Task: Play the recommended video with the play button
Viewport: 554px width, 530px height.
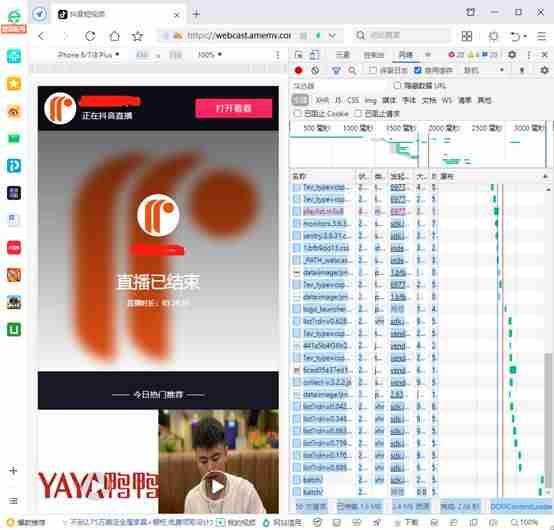Action: 216,487
